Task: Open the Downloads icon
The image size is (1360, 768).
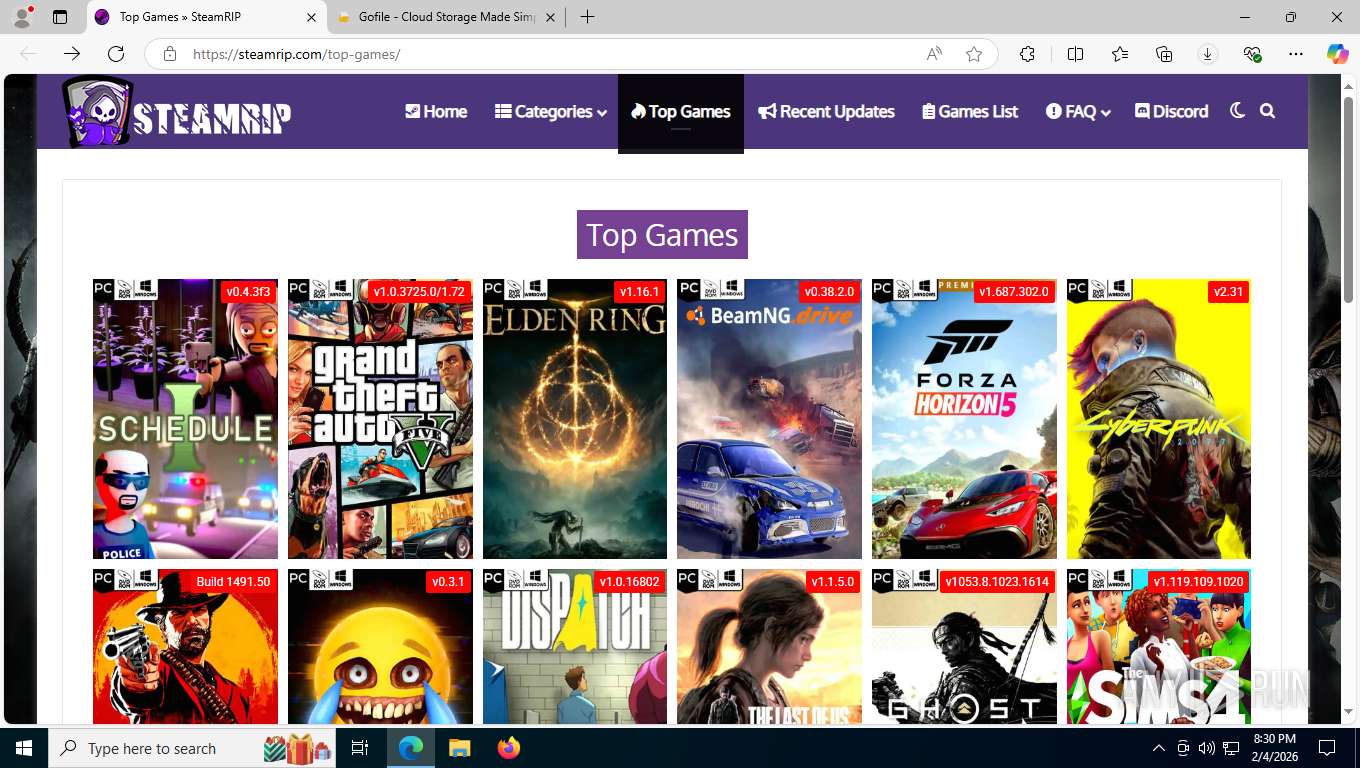Action: tap(1207, 54)
